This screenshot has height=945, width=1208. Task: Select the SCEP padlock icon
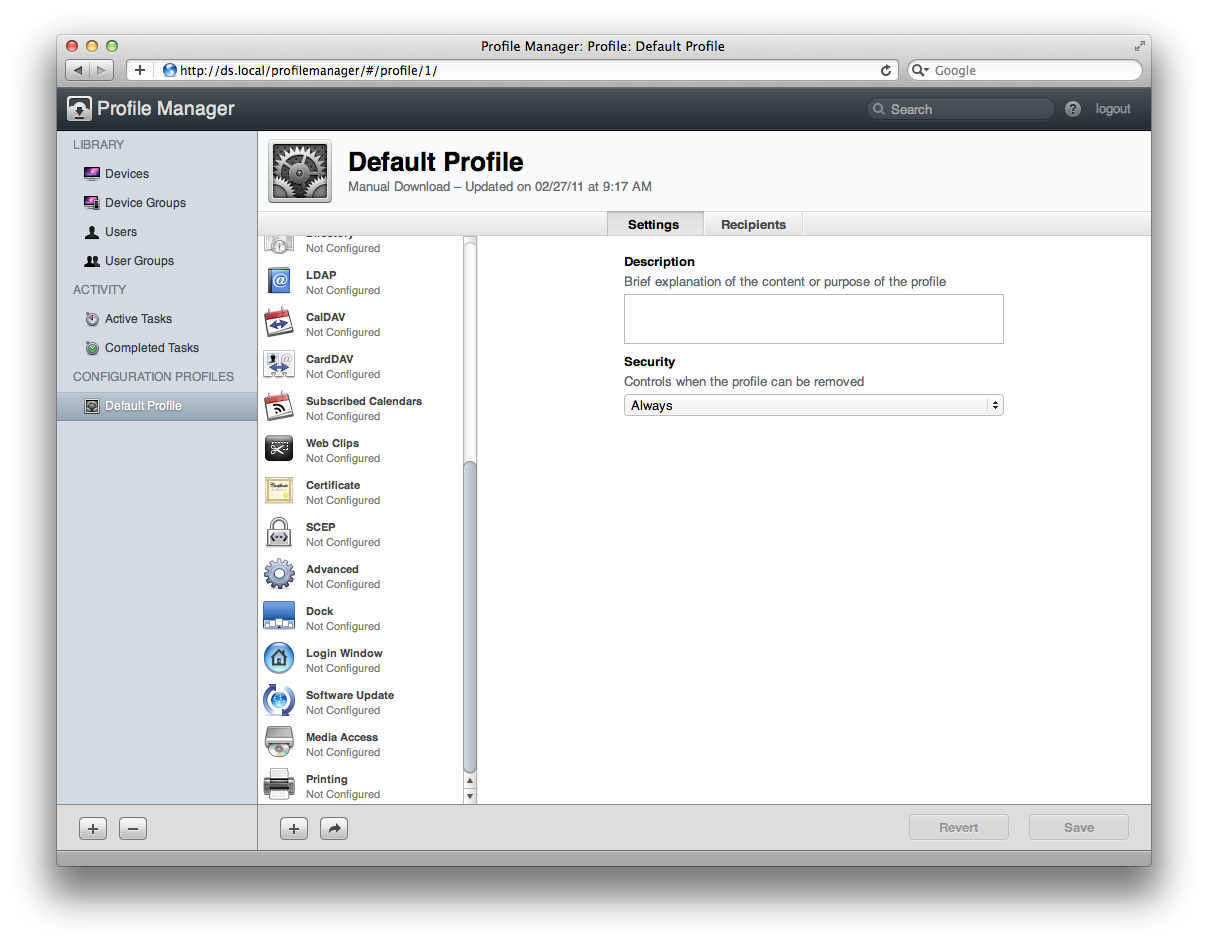click(x=279, y=533)
